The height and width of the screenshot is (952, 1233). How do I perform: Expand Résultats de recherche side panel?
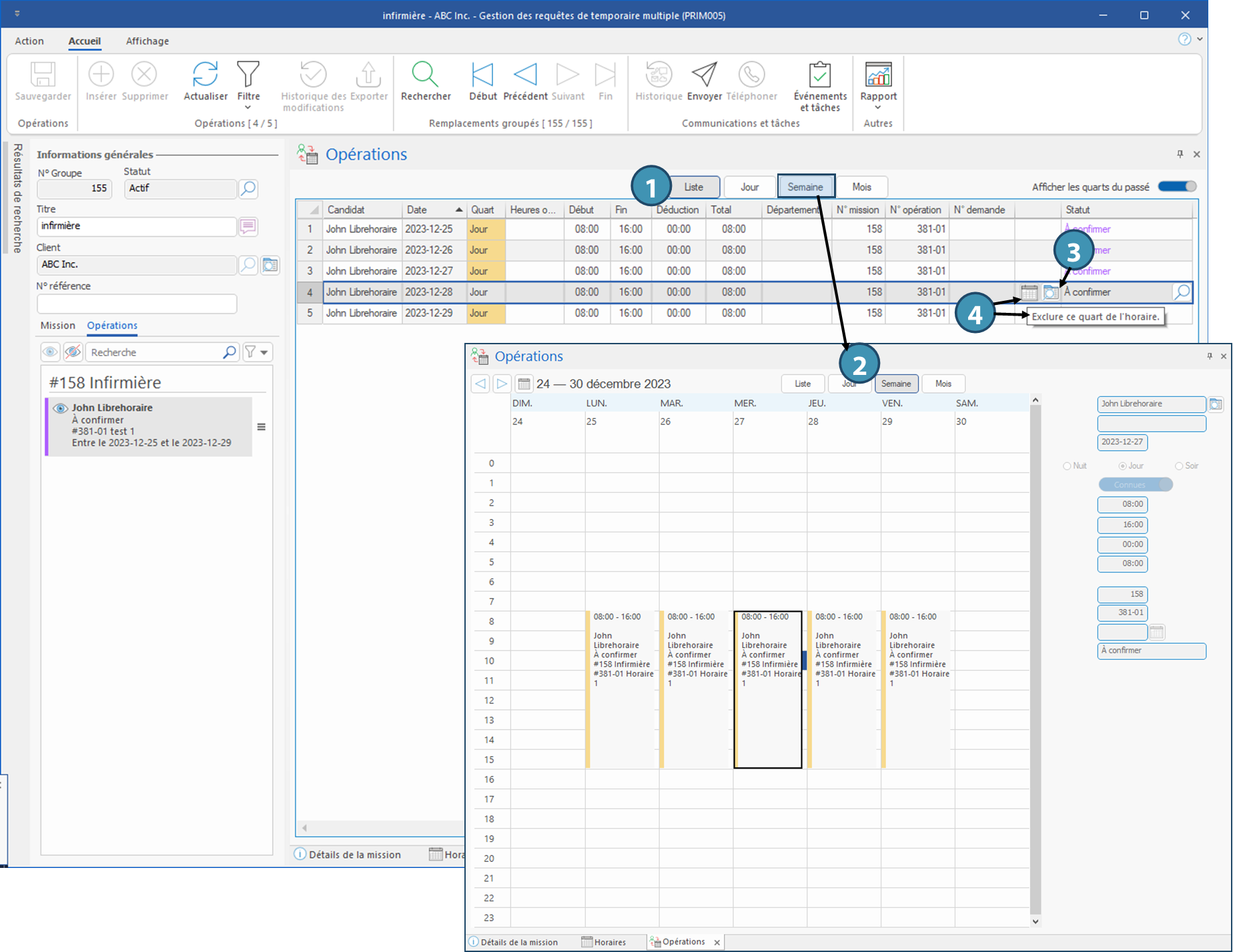point(17,198)
